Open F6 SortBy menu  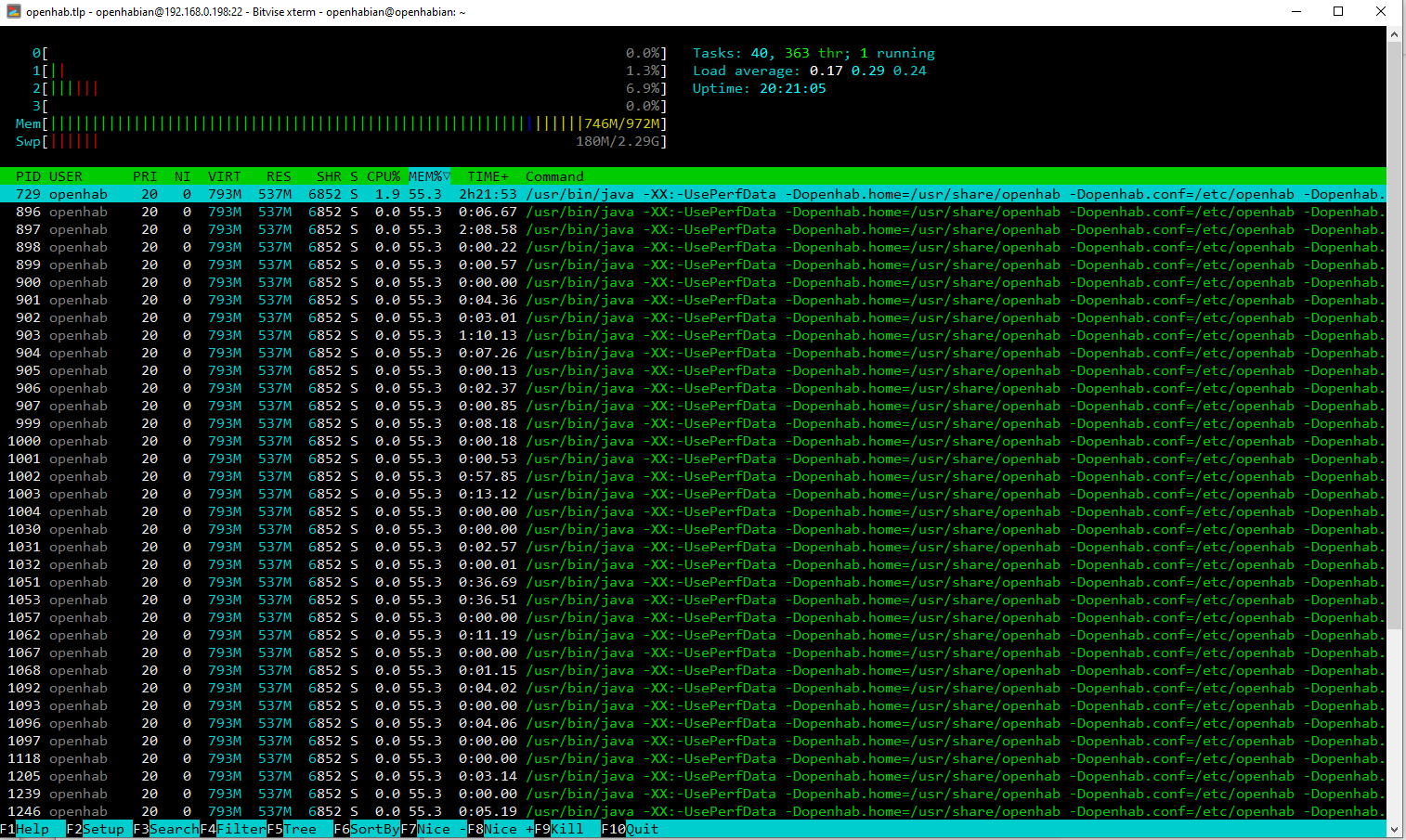click(367, 829)
